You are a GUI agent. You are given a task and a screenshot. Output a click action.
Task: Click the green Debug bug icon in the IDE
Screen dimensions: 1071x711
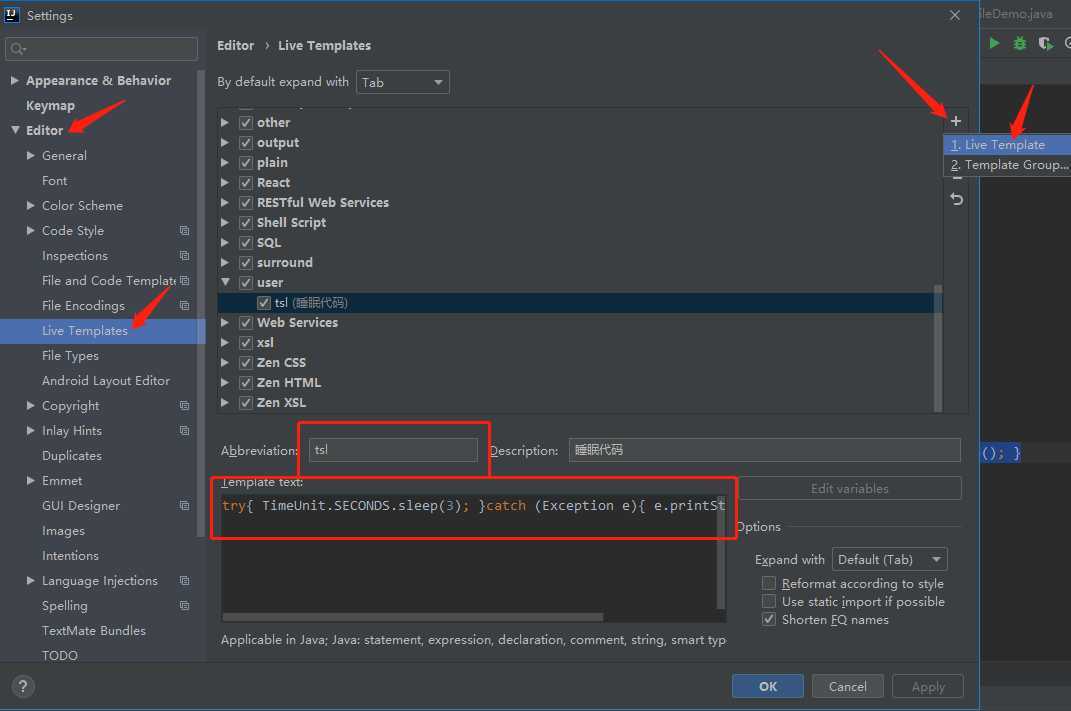(x=1020, y=44)
